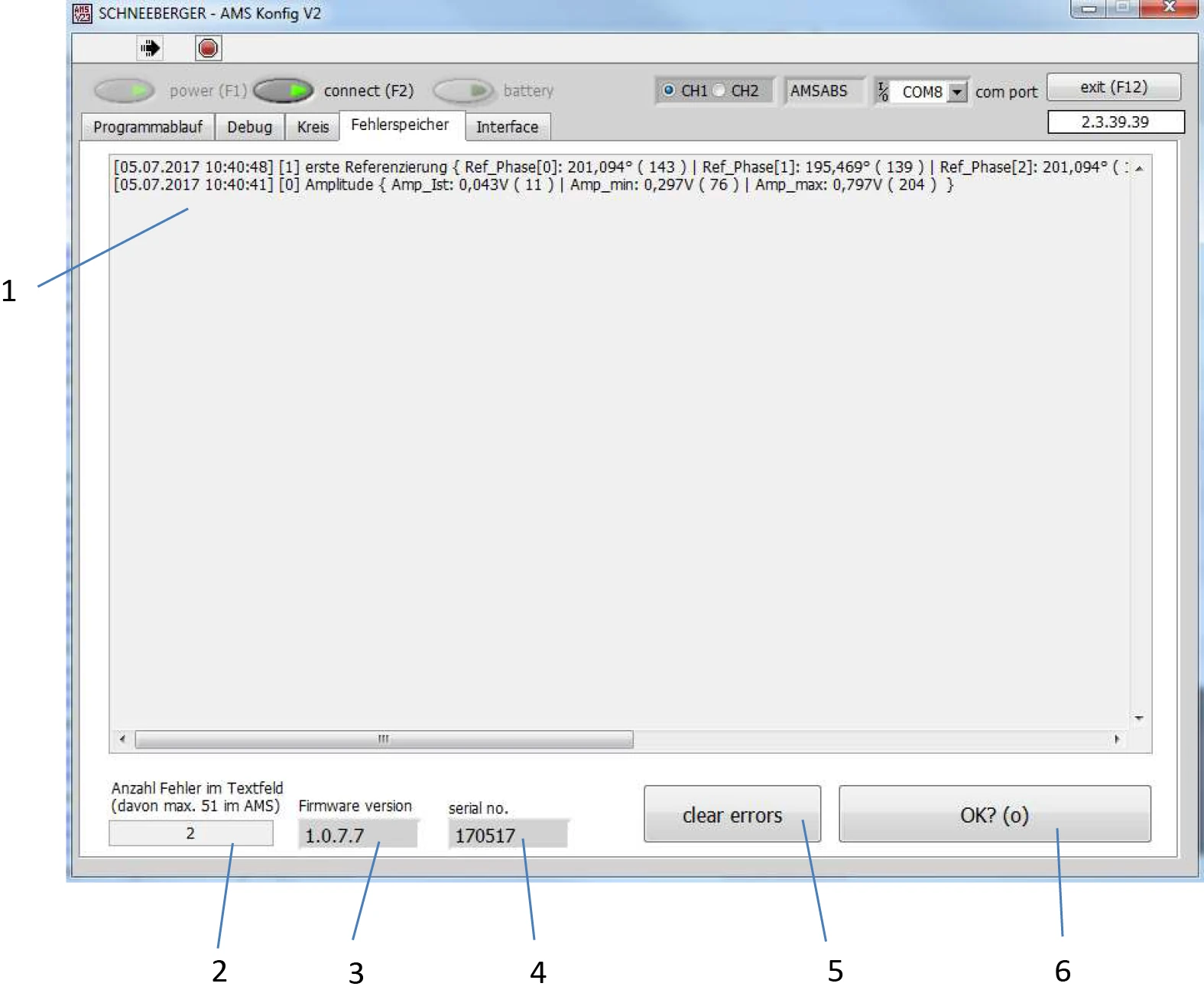Select the CH2 radio button

719,90
